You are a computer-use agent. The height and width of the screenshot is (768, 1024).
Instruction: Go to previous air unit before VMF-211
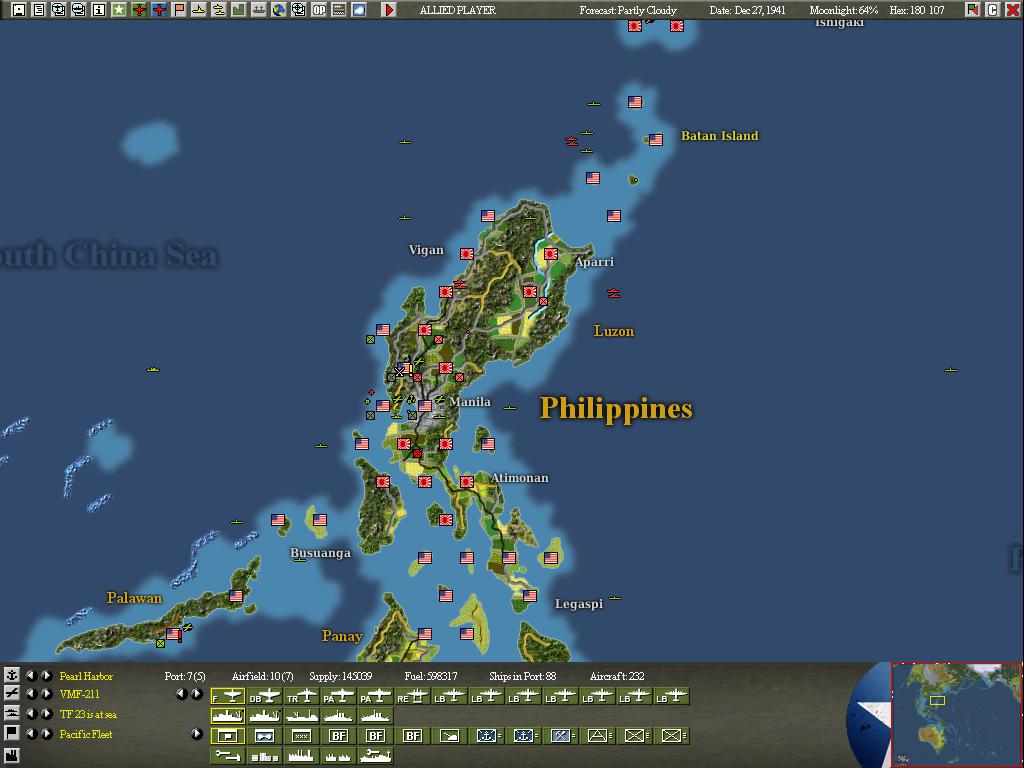tap(31, 694)
